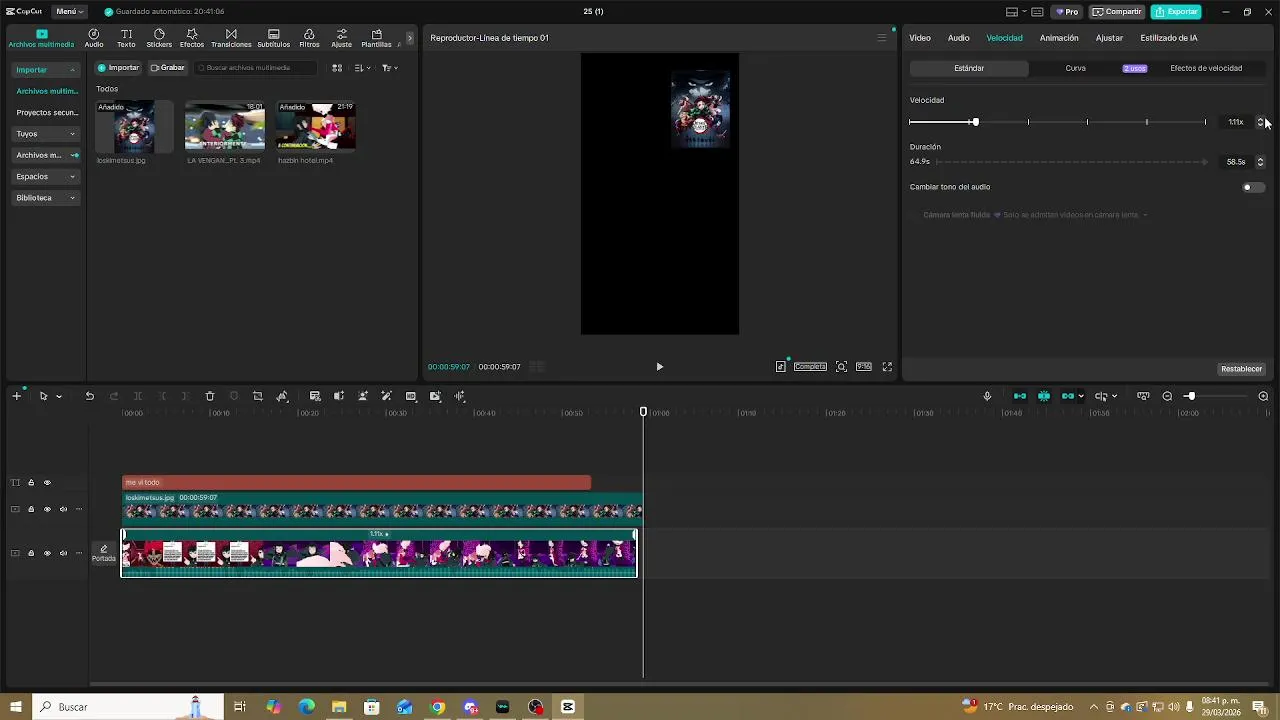
Task: Zoom in timeline with plus magnifier
Action: (x=1263, y=396)
